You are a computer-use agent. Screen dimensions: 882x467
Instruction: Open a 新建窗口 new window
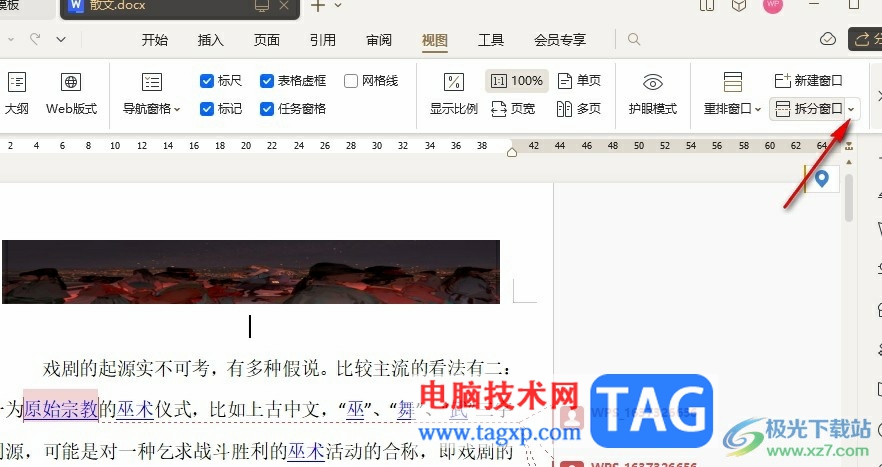pos(808,81)
